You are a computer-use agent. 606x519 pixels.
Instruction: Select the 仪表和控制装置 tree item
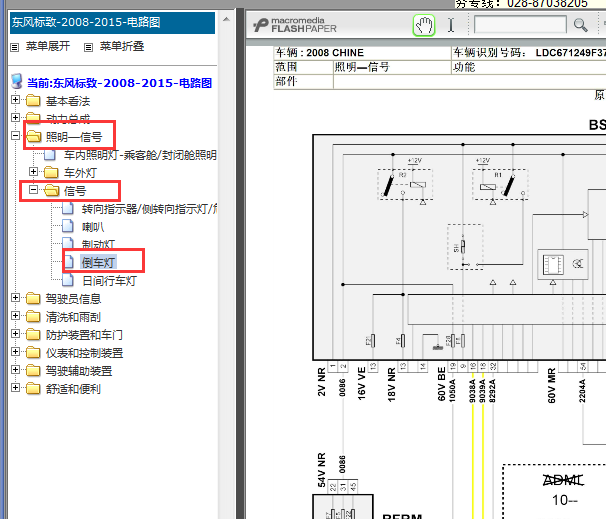[84, 353]
